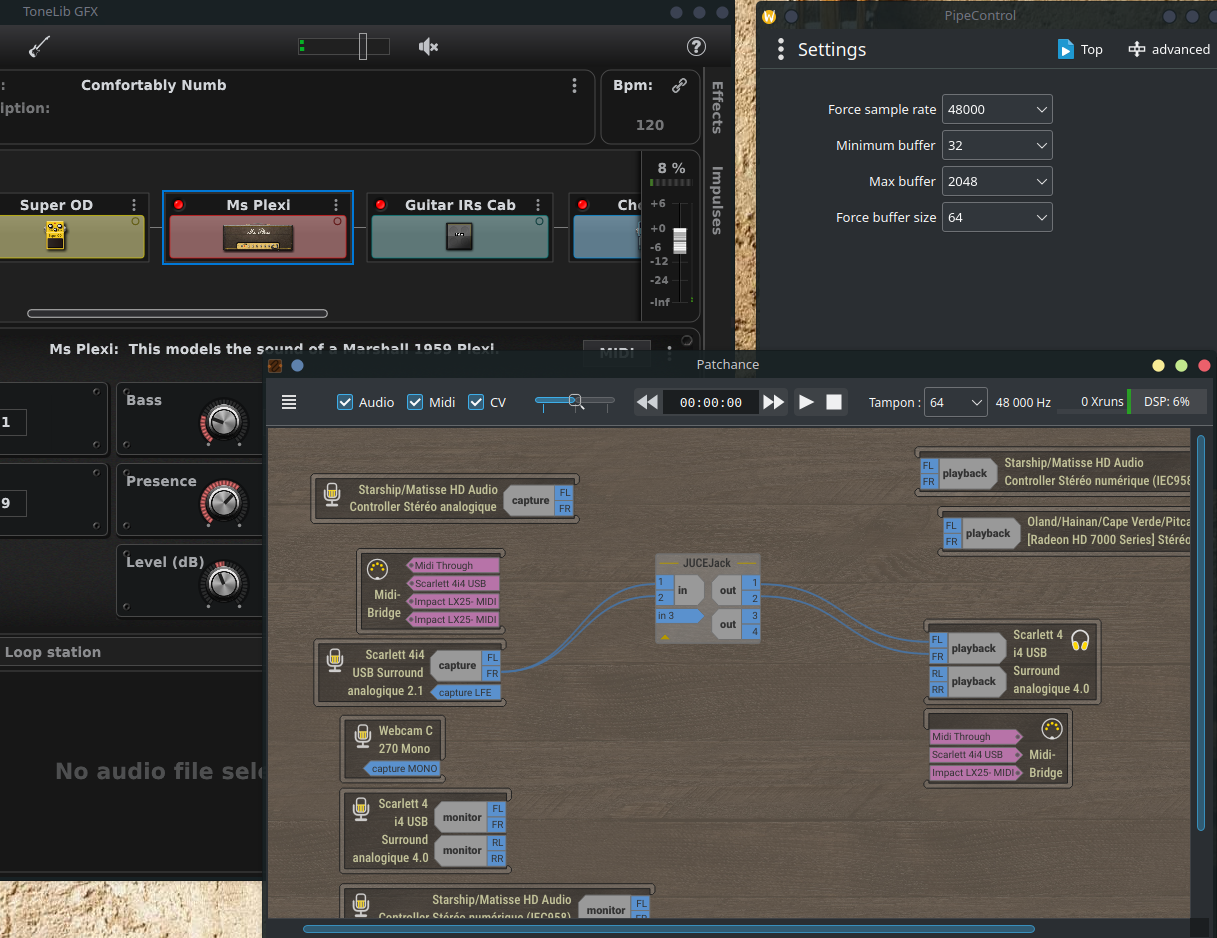Screen dimensions: 1217x938
Task: Open the Force sample rate dropdown
Action: tap(997, 109)
